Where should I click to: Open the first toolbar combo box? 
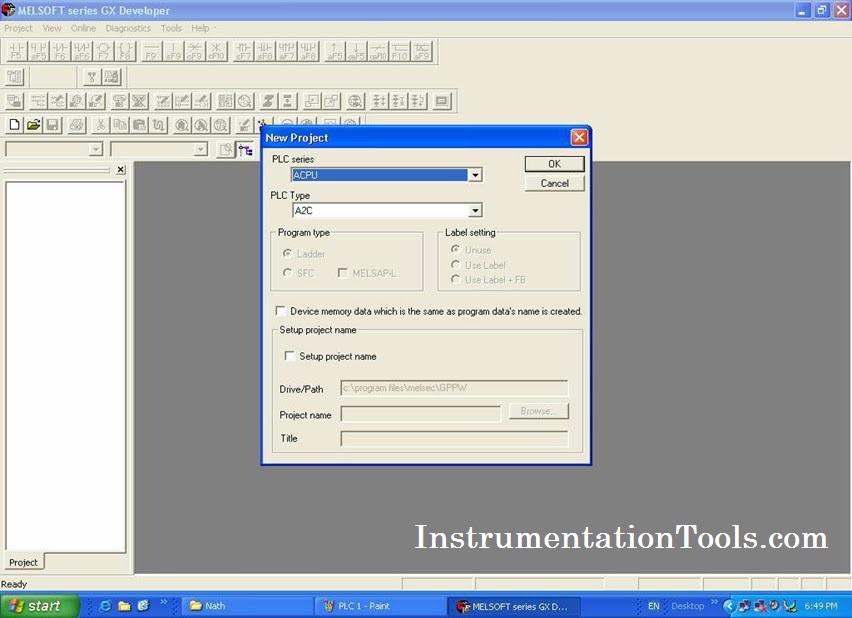pyautogui.click(x=96, y=149)
